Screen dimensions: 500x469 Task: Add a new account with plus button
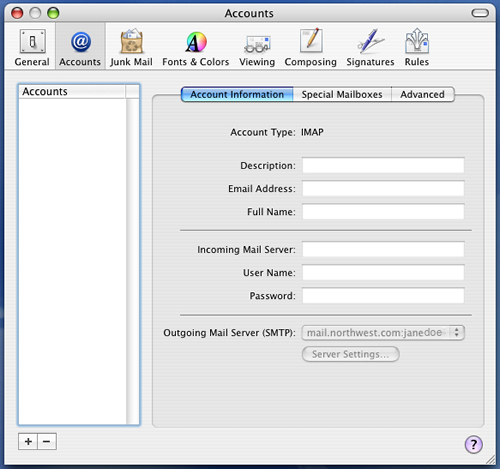28,441
